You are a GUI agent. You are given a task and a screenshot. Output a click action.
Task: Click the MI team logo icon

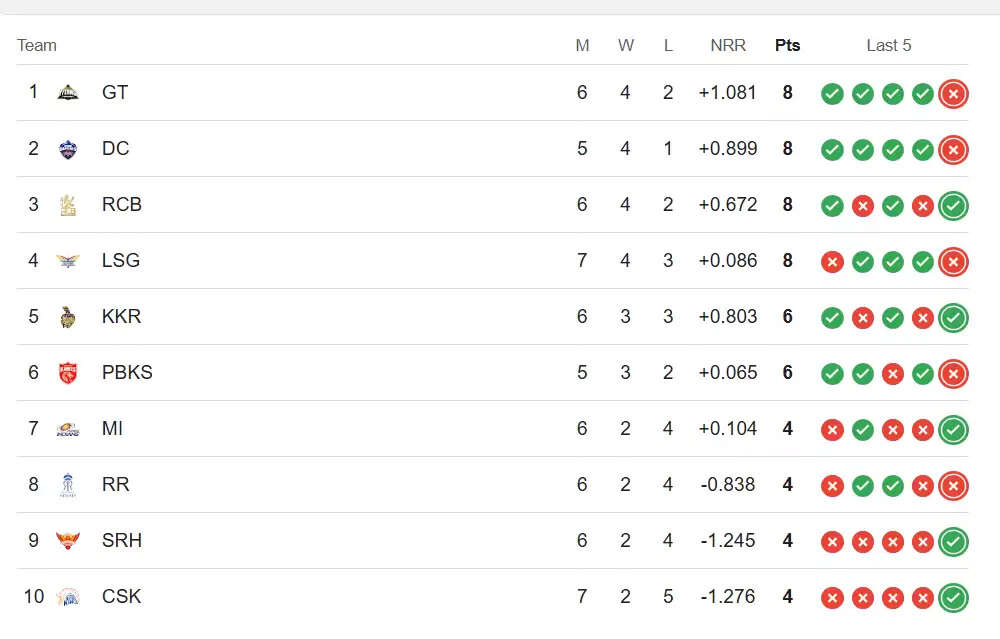click(68, 429)
